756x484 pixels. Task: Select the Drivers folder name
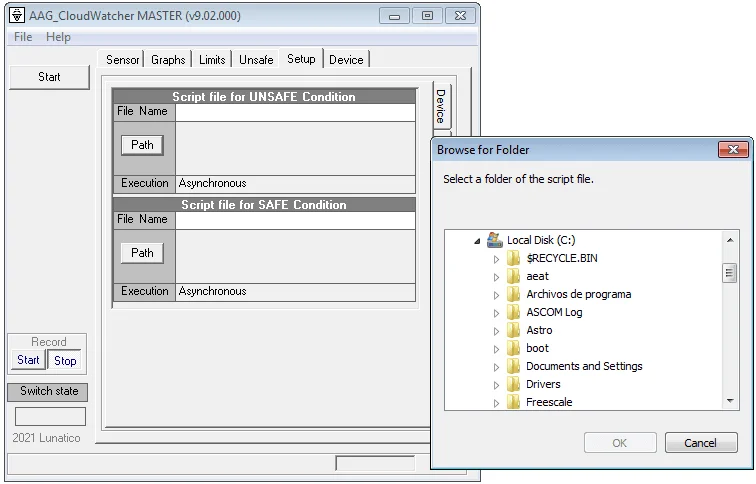click(x=543, y=384)
